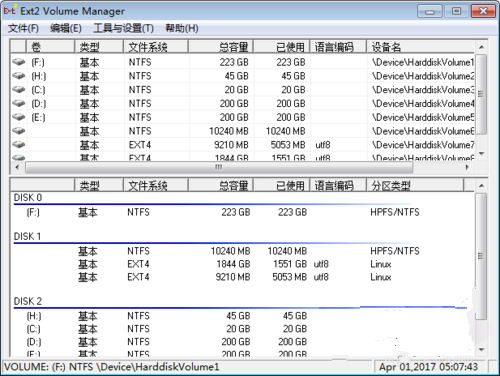The image size is (500, 376).
Task: Click the drive icon of the HarddiskVolume6 row
Action: tap(19, 131)
